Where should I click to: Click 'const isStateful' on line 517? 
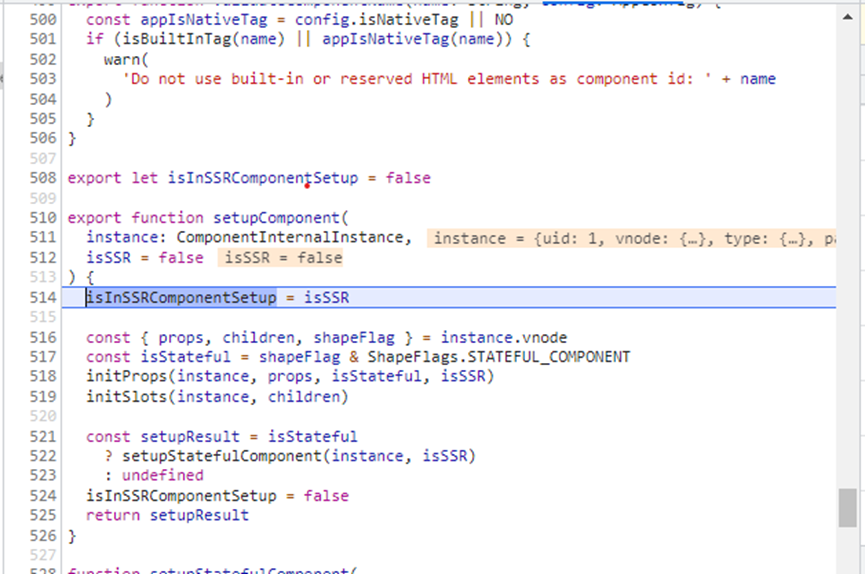point(158,357)
